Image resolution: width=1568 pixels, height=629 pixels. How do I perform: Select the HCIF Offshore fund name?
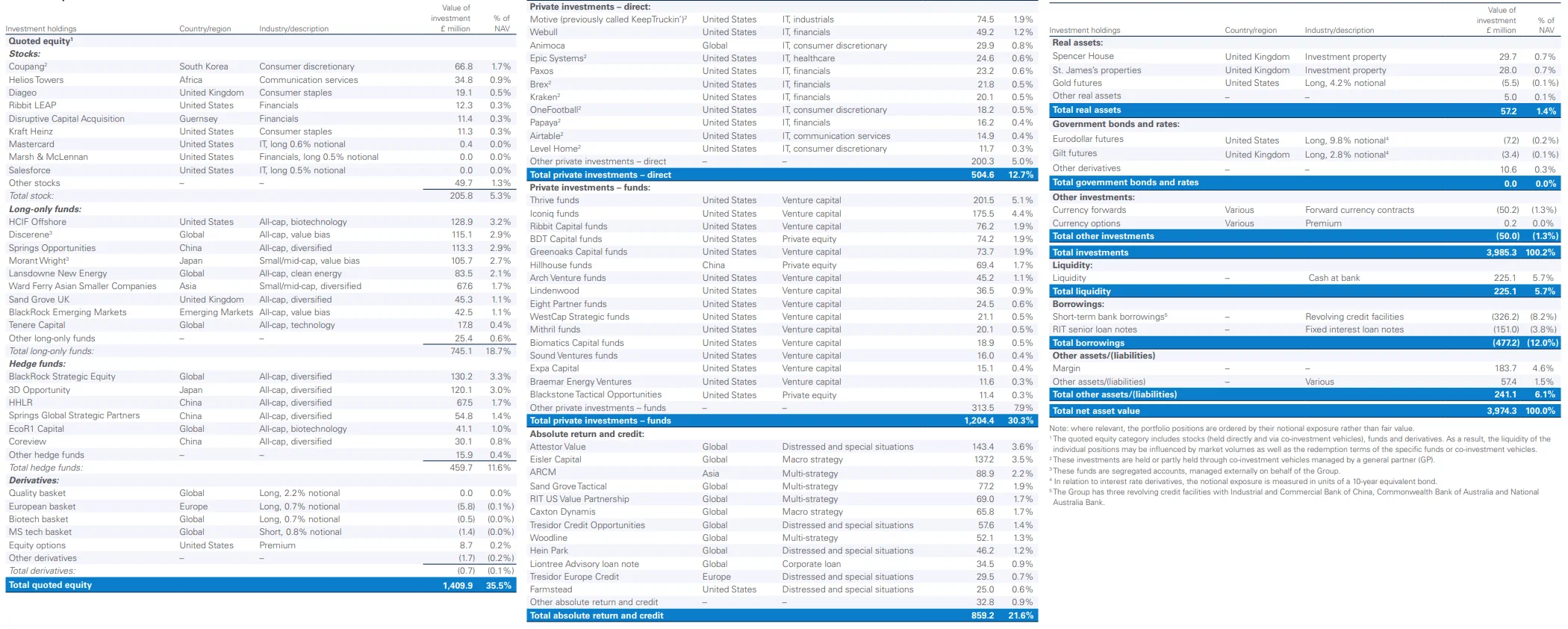tap(37, 222)
